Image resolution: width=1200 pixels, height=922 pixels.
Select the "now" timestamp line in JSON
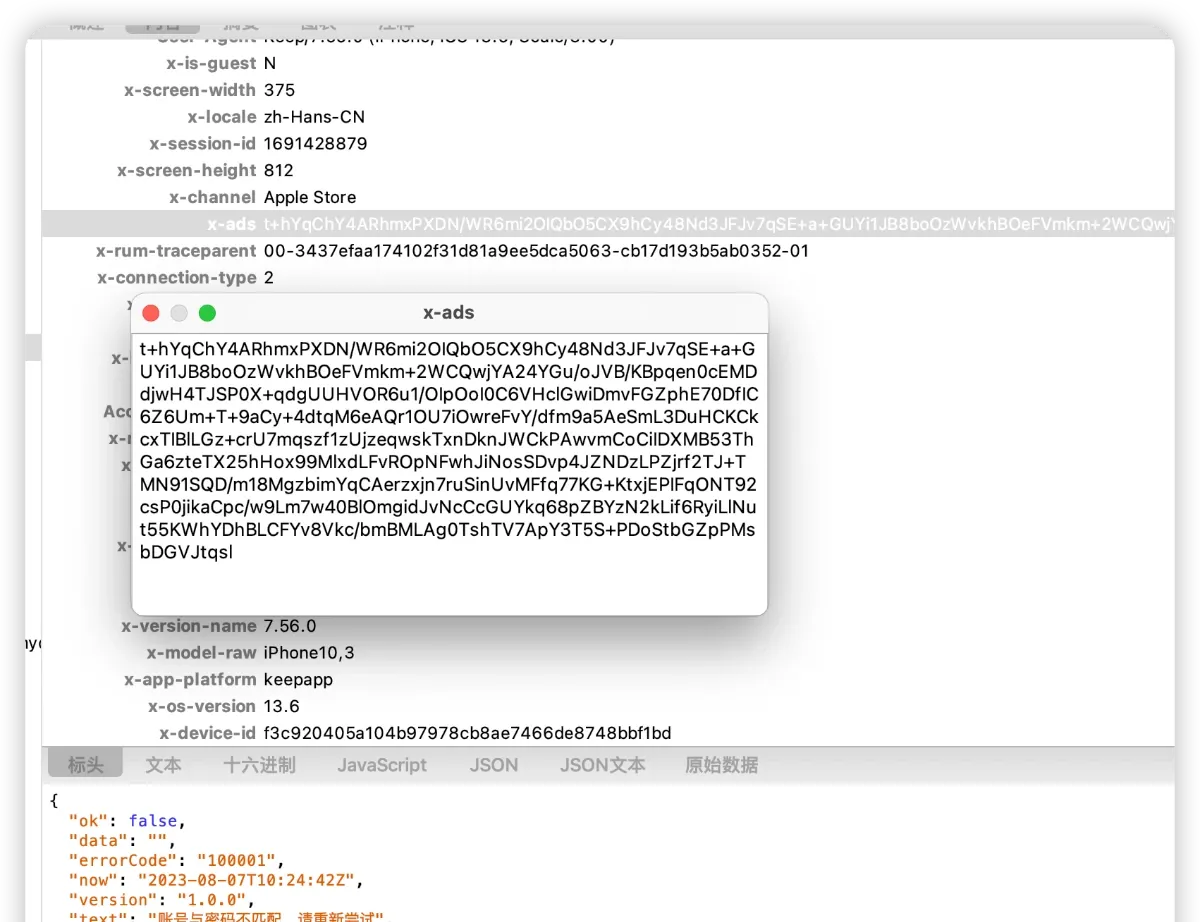click(x=216, y=880)
